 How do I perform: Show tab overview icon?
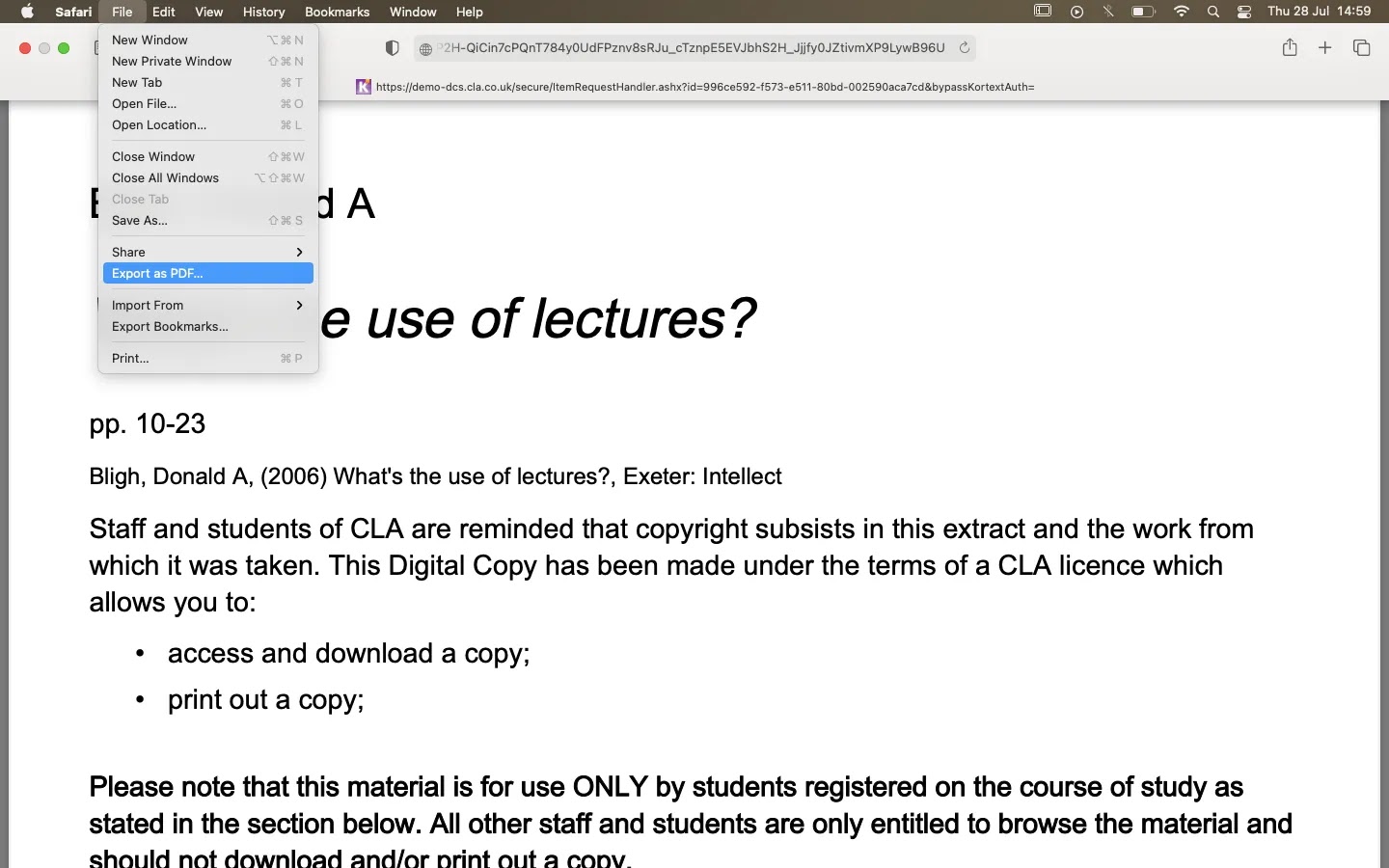click(1361, 47)
